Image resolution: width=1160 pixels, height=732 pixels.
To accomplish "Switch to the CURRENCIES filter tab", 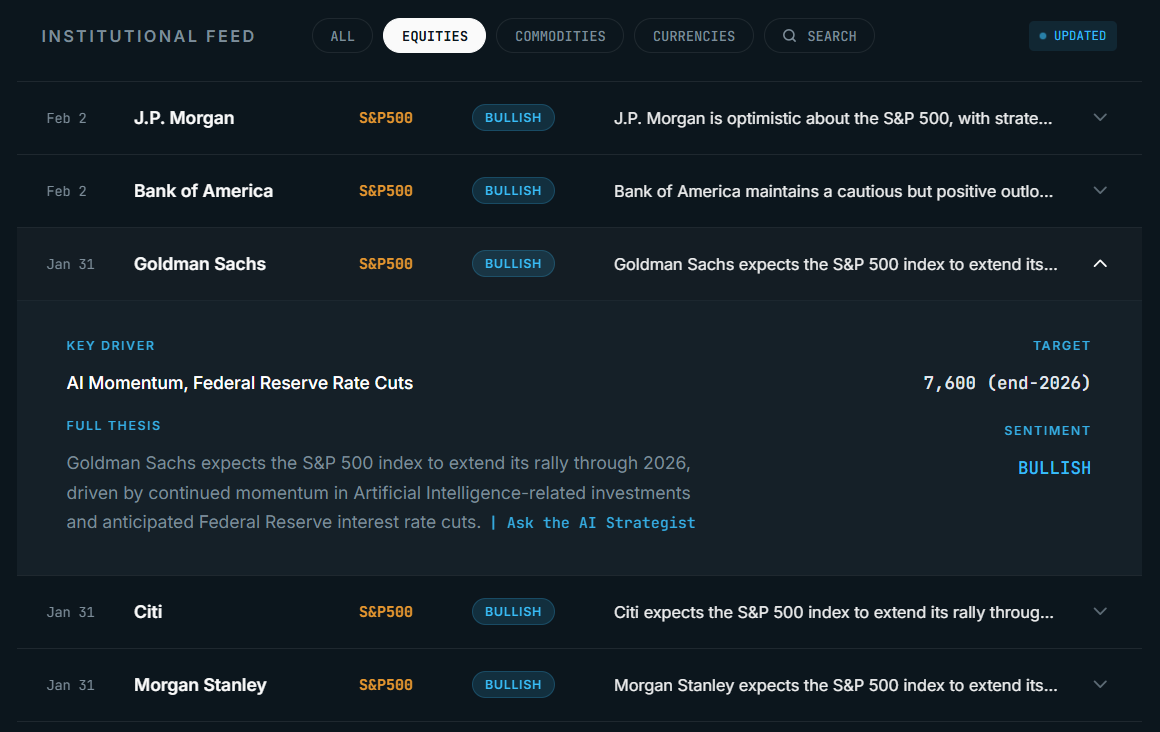I will coord(694,36).
